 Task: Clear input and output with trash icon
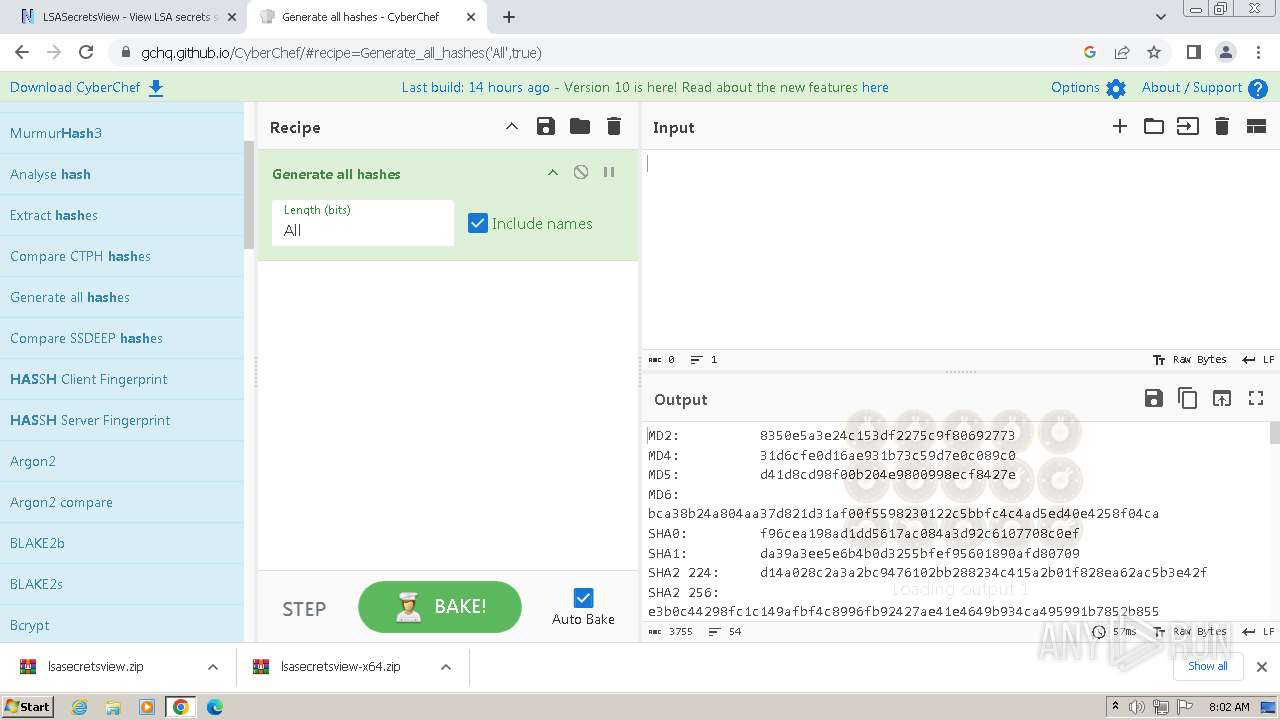click(1222, 126)
